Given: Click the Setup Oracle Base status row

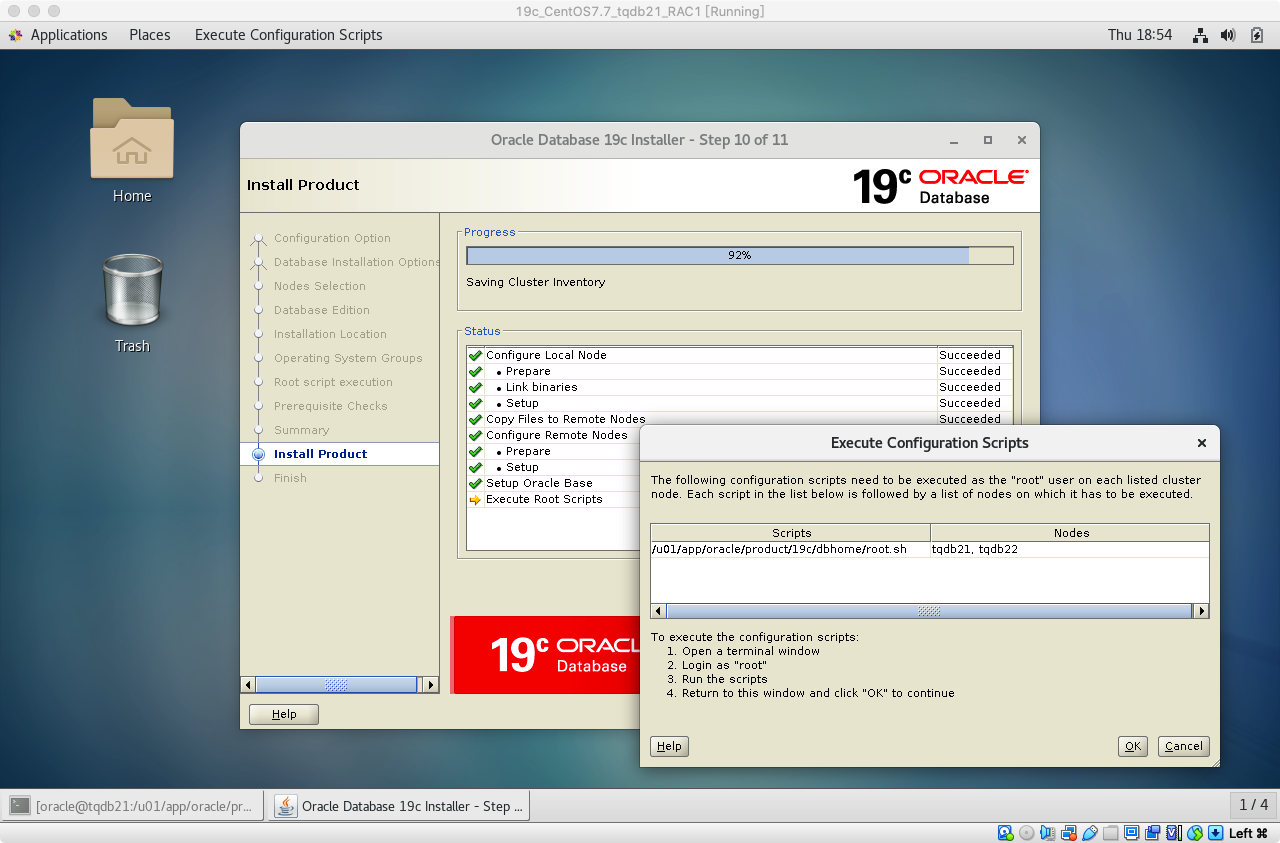Looking at the screenshot, I should [553, 483].
